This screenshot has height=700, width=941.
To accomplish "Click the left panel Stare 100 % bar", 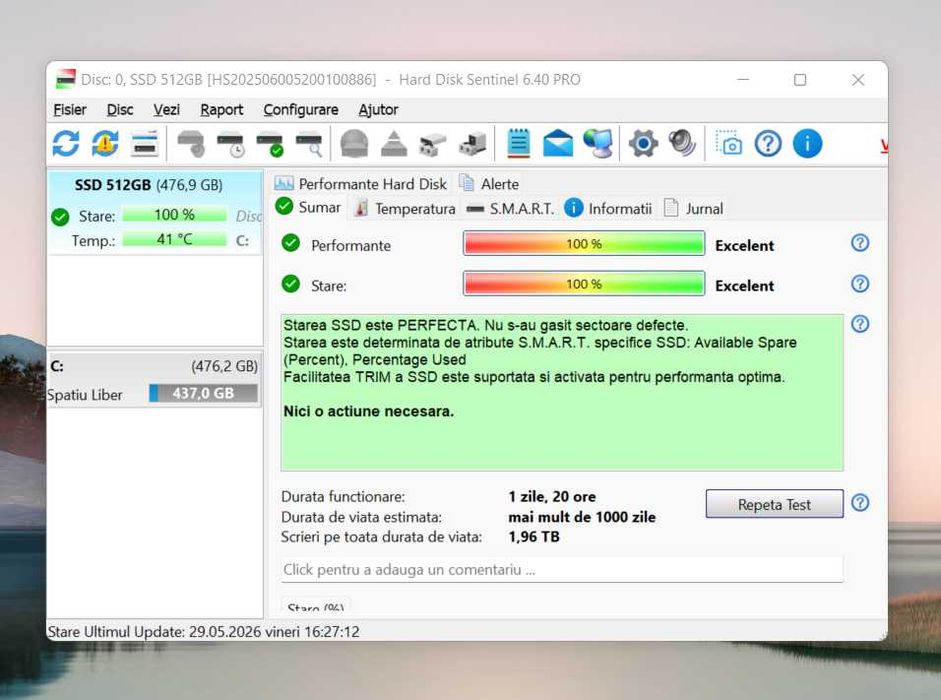I will (x=175, y=215).
